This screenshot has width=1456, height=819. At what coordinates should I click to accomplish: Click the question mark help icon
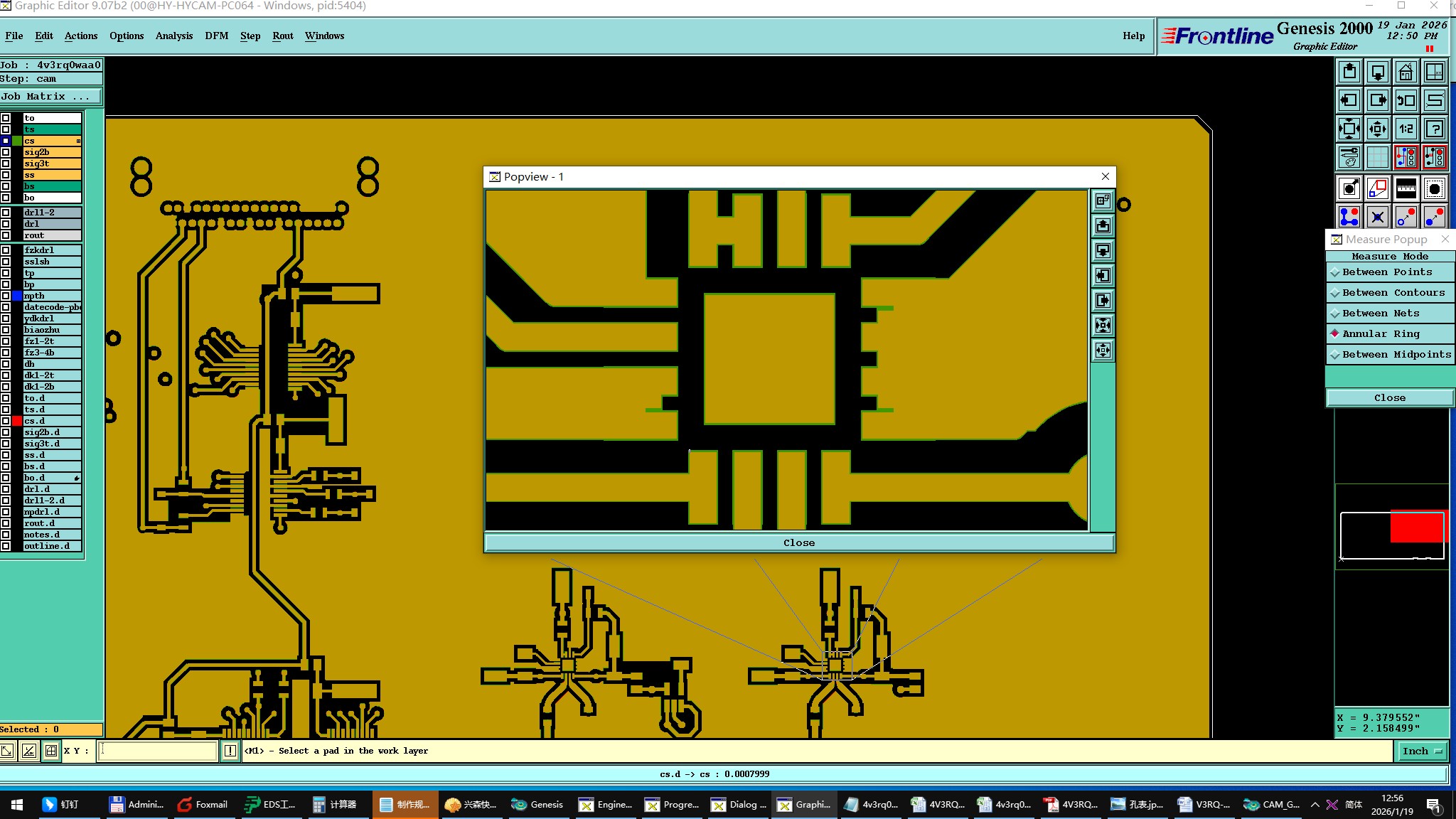point(1435,129)
